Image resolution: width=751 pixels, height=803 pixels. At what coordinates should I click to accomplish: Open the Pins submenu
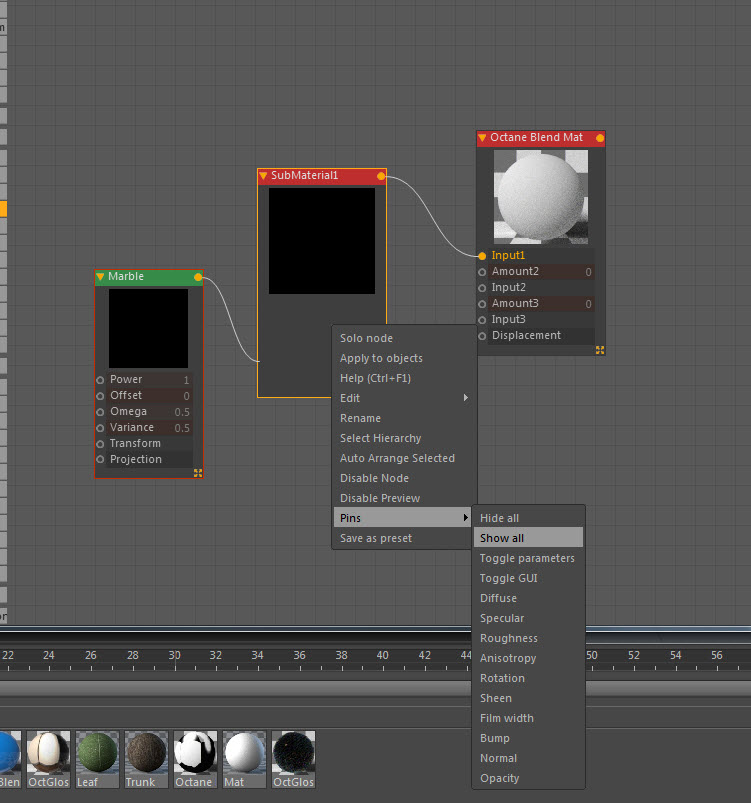[402, 518]
